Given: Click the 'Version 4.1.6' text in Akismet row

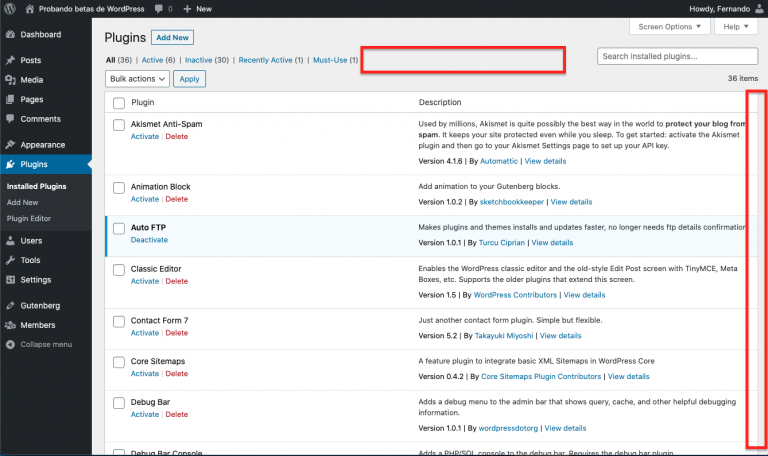Looking at the screenshot, I should (440, 161).
